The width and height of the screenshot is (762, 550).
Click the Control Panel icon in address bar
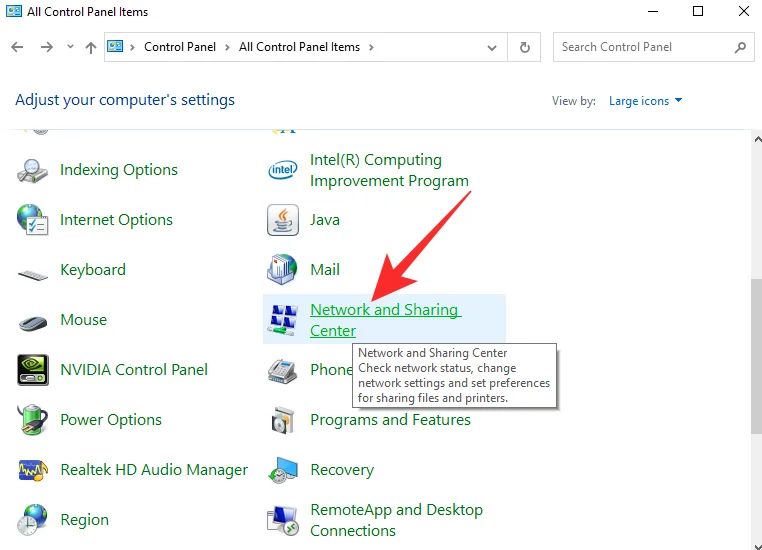115,47
